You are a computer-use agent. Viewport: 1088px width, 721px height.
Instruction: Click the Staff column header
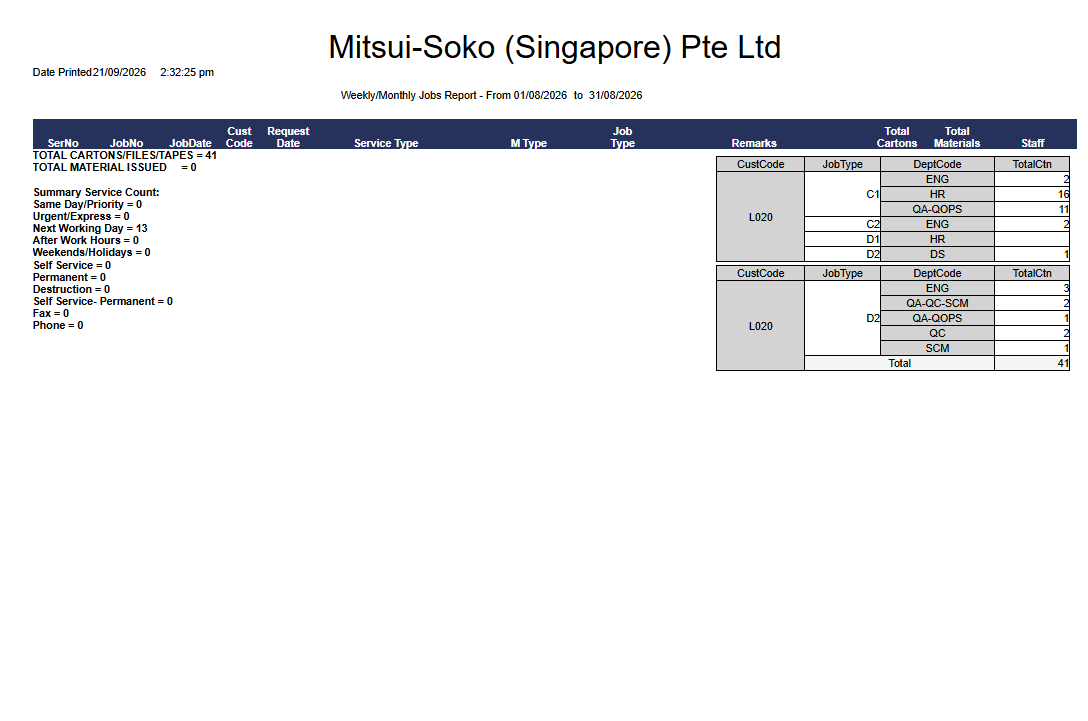click(x=1032, y=143)
